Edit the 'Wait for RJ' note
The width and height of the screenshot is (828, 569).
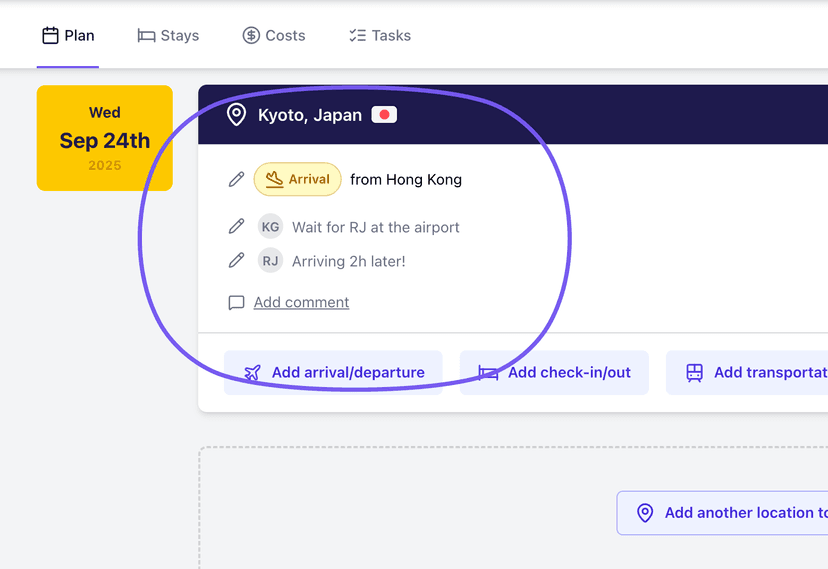[236, 227]
